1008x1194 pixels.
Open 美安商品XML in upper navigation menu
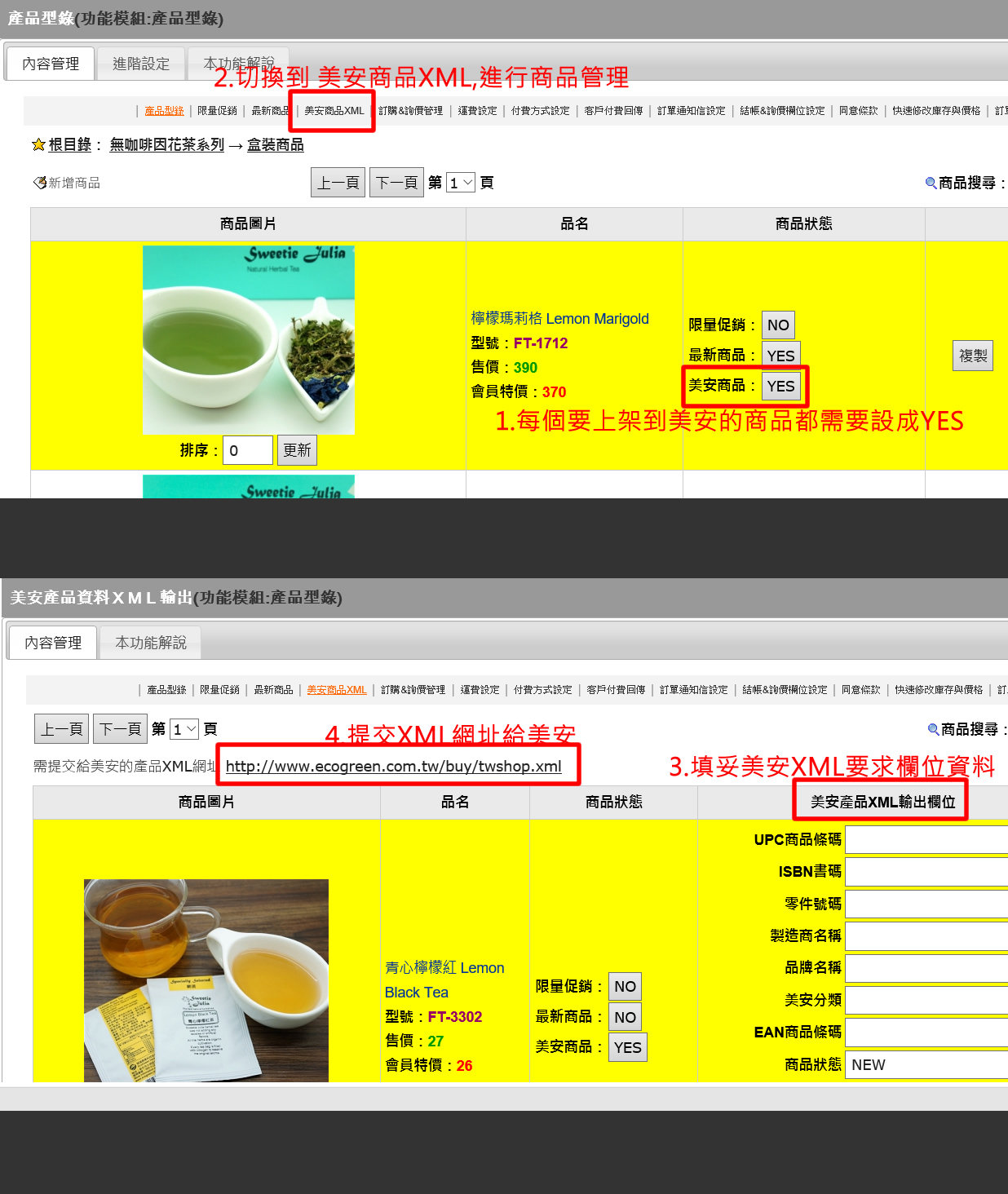[x=334, y=111]
